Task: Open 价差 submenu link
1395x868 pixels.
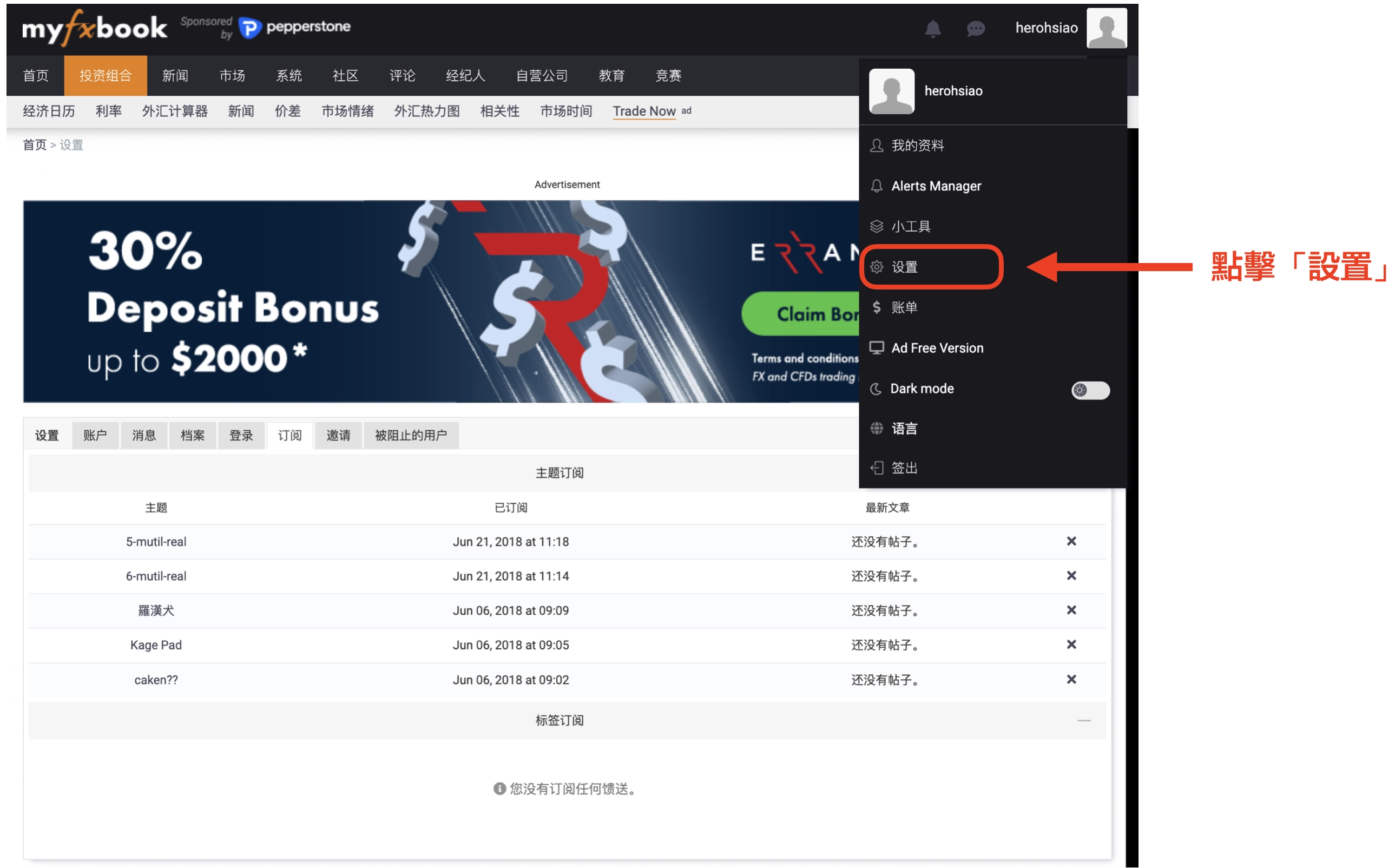Action: [288, 111]
